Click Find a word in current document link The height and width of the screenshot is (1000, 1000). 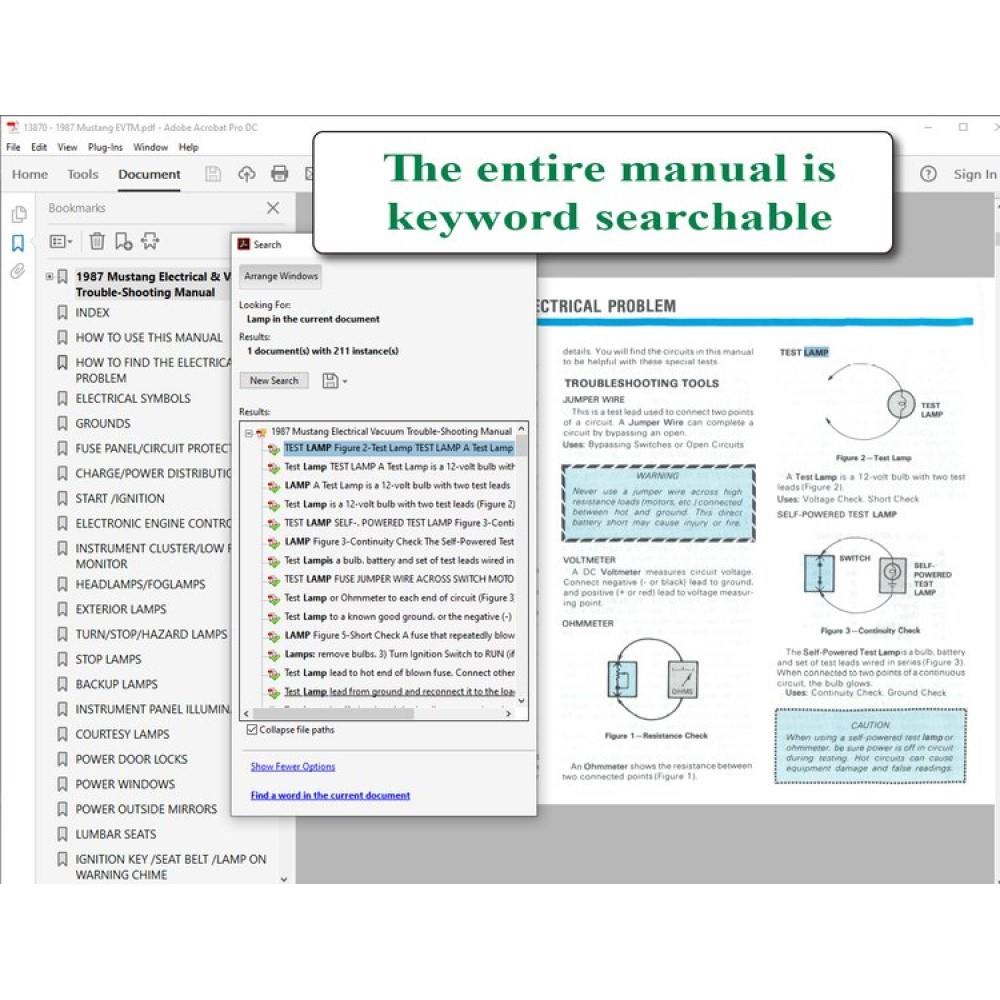[x=330, y=795]
